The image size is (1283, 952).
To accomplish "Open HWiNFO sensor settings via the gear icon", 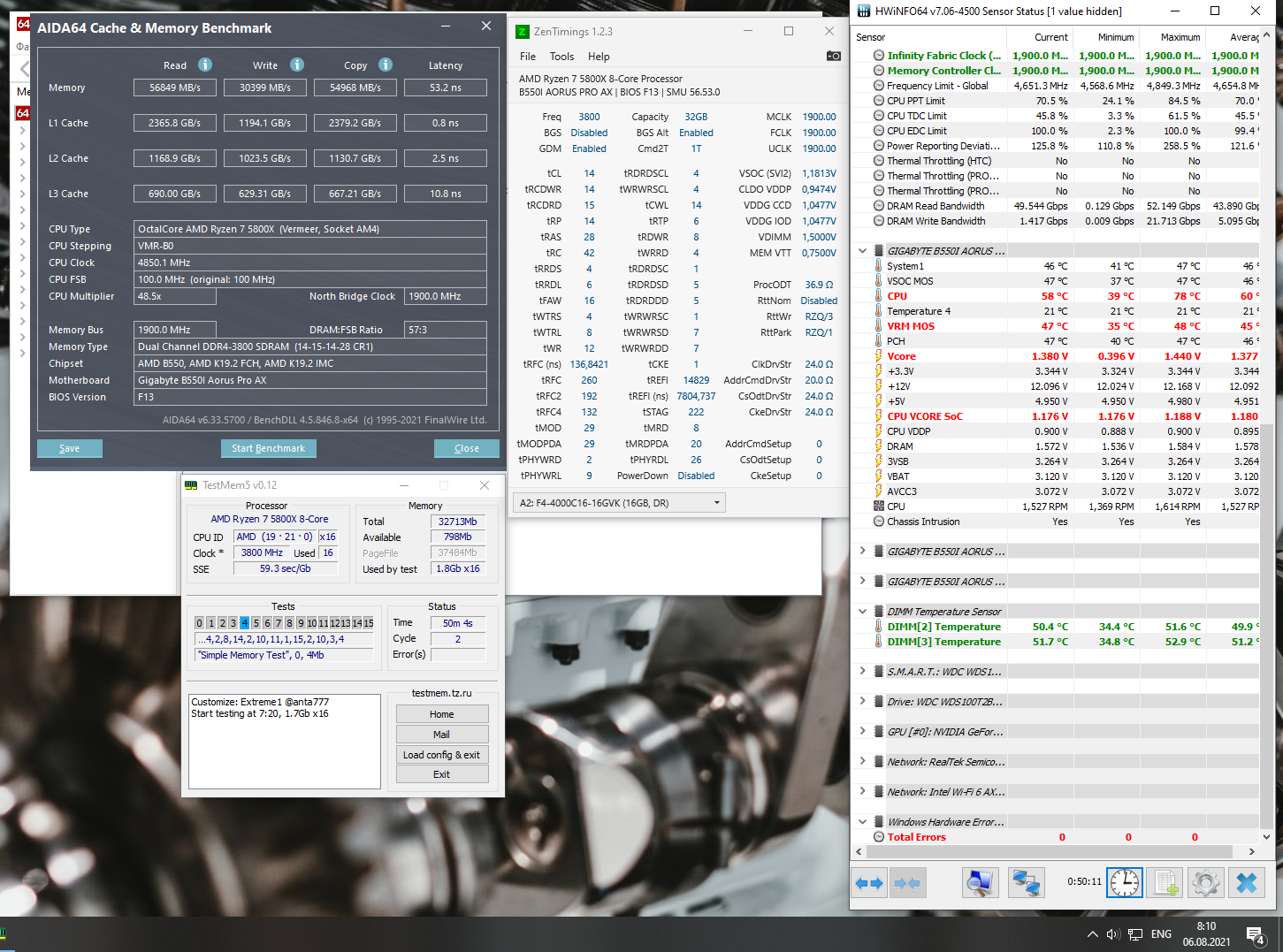I will [1205, 882].
